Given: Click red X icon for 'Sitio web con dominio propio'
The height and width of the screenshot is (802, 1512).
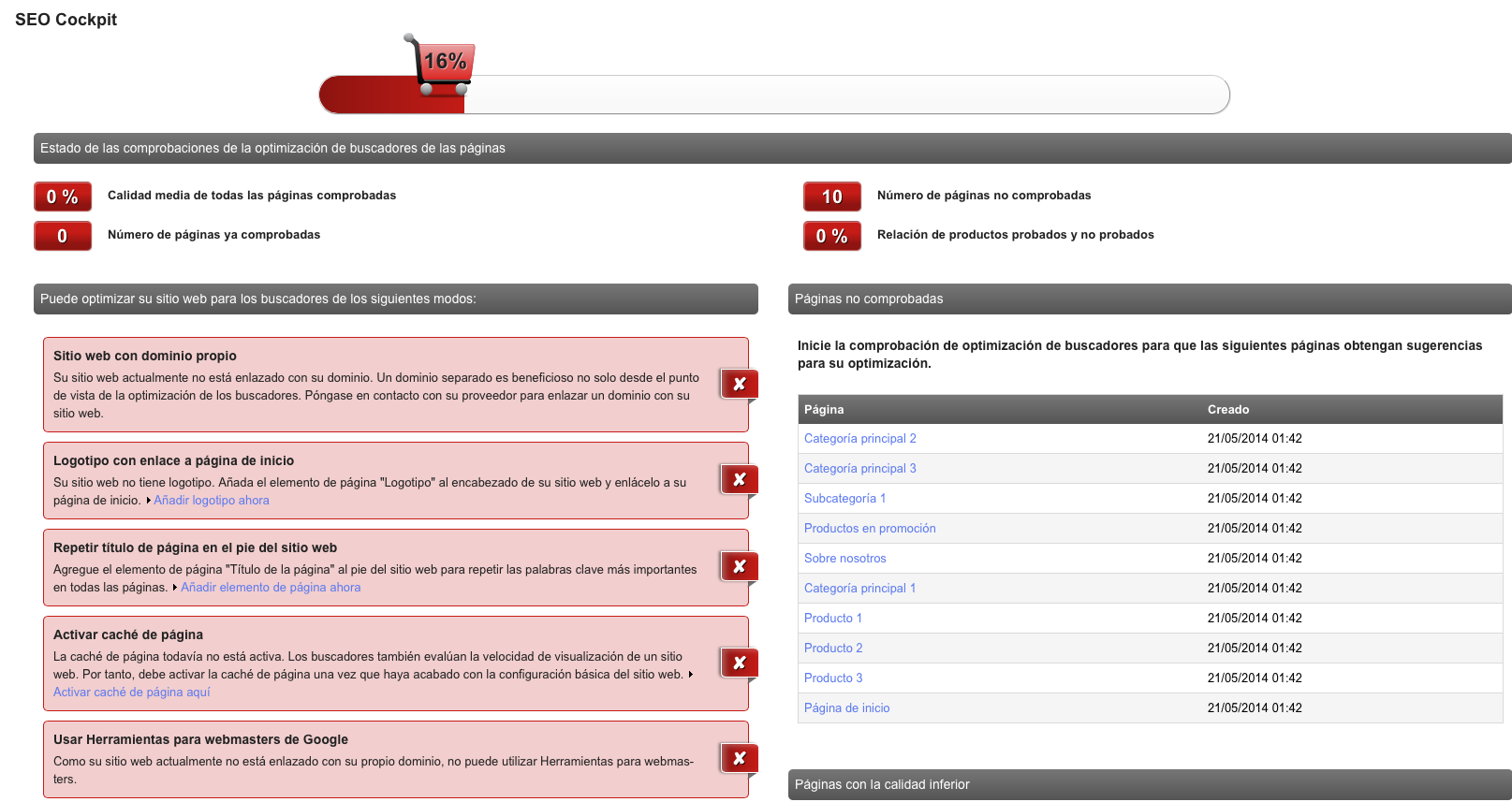Looking at the screenshot, I should [x=739, y=384].
